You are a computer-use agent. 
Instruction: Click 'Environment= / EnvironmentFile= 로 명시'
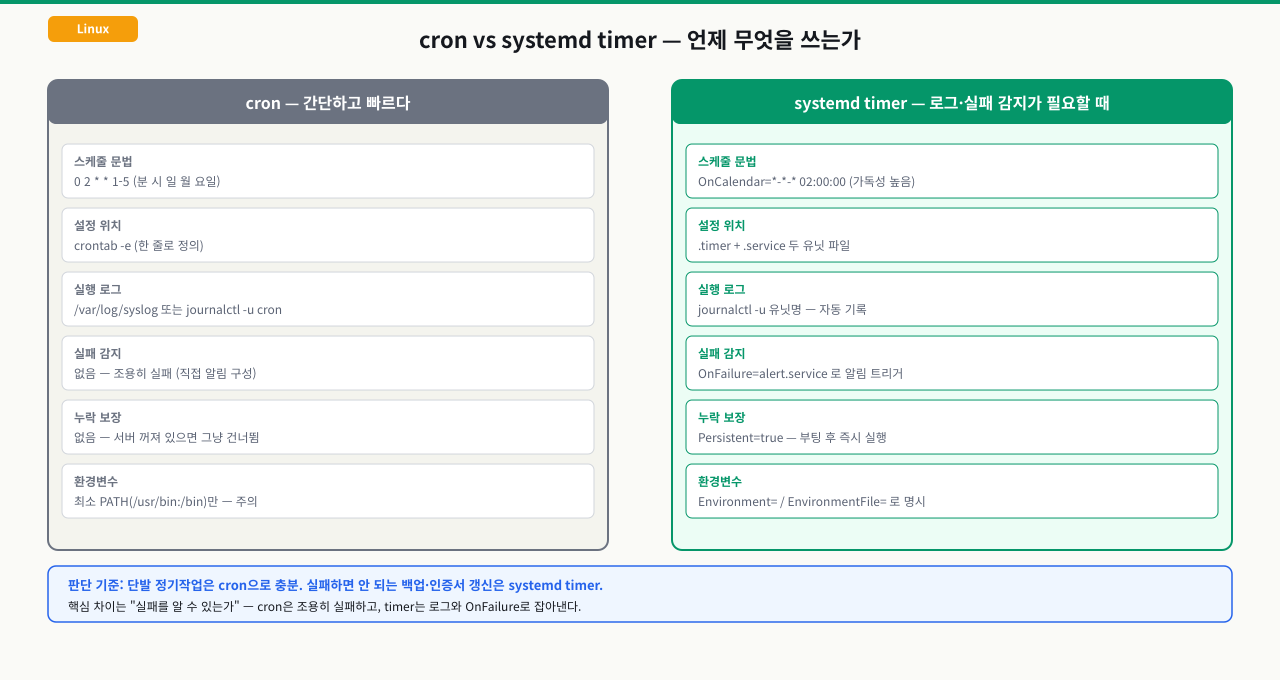coord(812,501)
